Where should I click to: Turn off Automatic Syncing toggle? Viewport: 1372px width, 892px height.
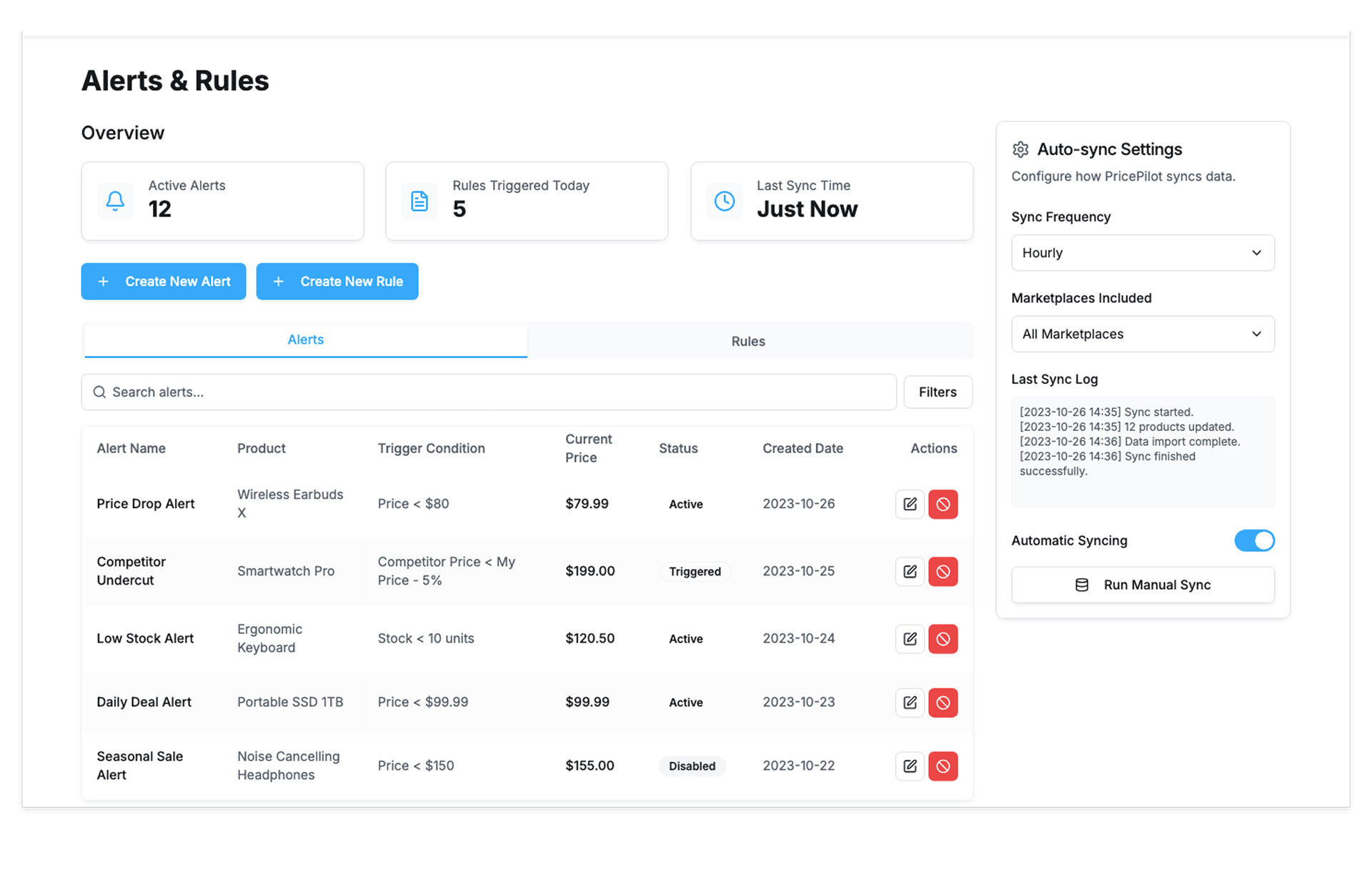click(x=1254, y=540)
